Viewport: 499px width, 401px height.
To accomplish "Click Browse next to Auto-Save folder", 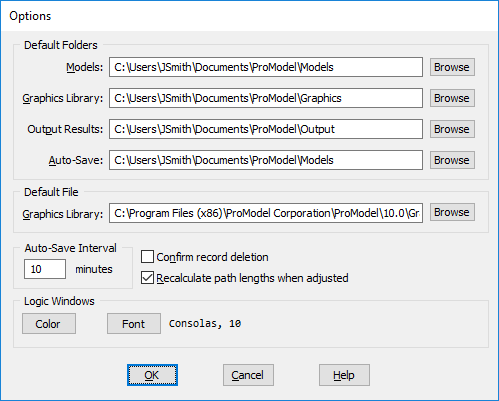I will point(452,160).
